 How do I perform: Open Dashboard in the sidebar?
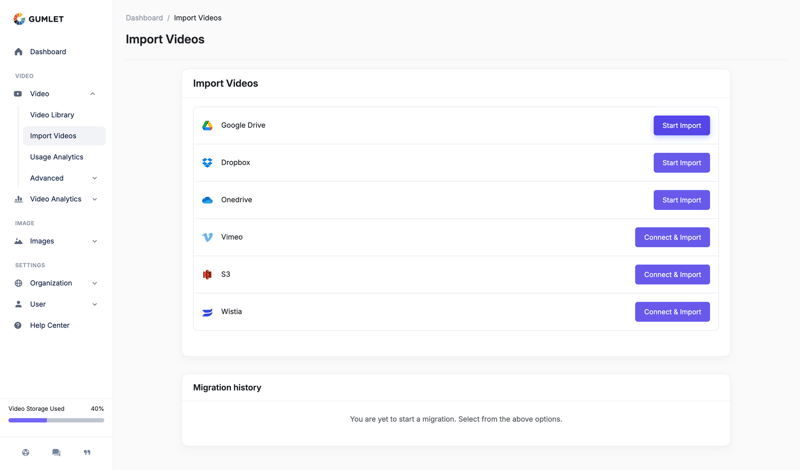[x=48, y=52]
